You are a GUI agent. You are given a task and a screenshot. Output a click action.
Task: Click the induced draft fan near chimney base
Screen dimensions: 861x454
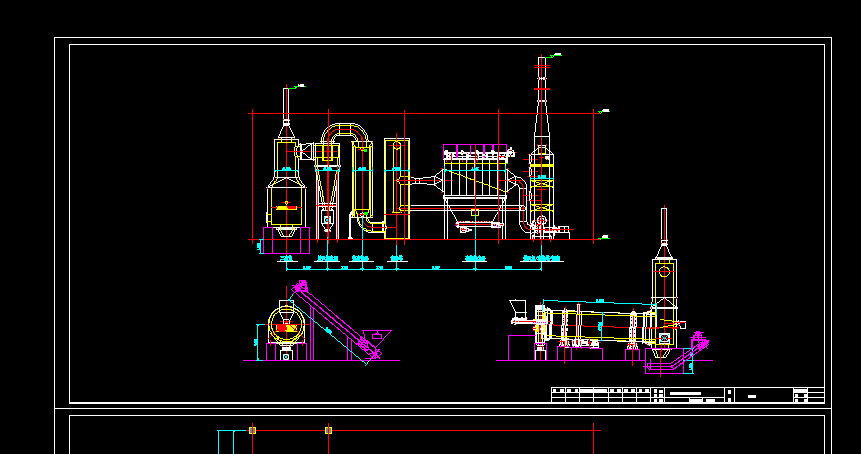[x=541, y=221]
